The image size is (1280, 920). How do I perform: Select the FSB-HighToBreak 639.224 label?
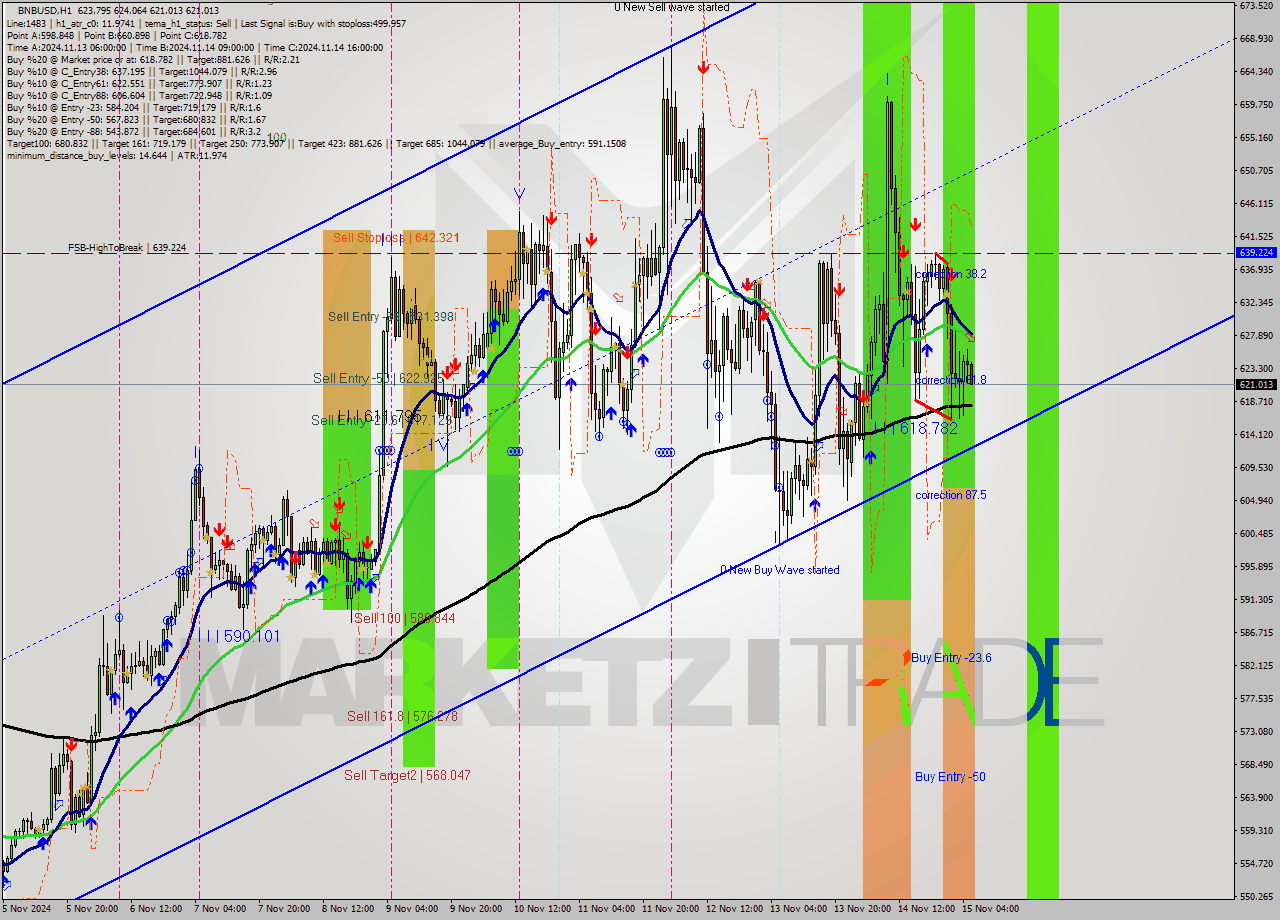(x=127, y=247)
